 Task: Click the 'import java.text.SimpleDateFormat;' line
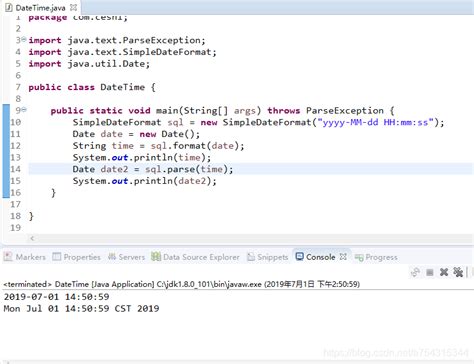point(122,52)
